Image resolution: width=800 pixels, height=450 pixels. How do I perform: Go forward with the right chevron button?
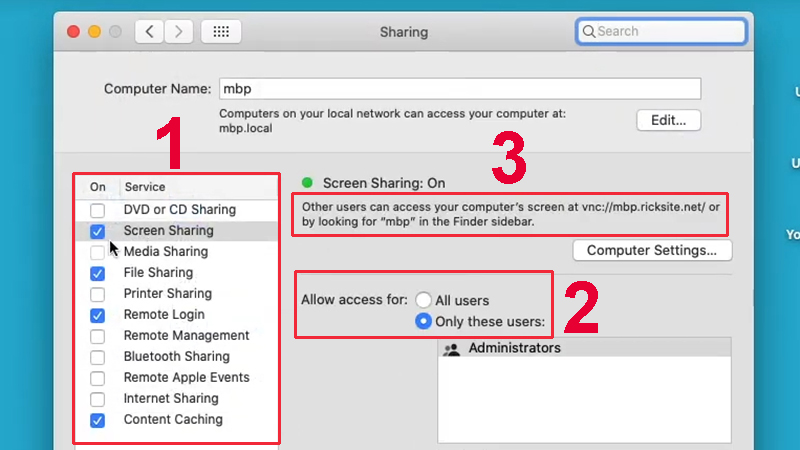coord(179,32)
